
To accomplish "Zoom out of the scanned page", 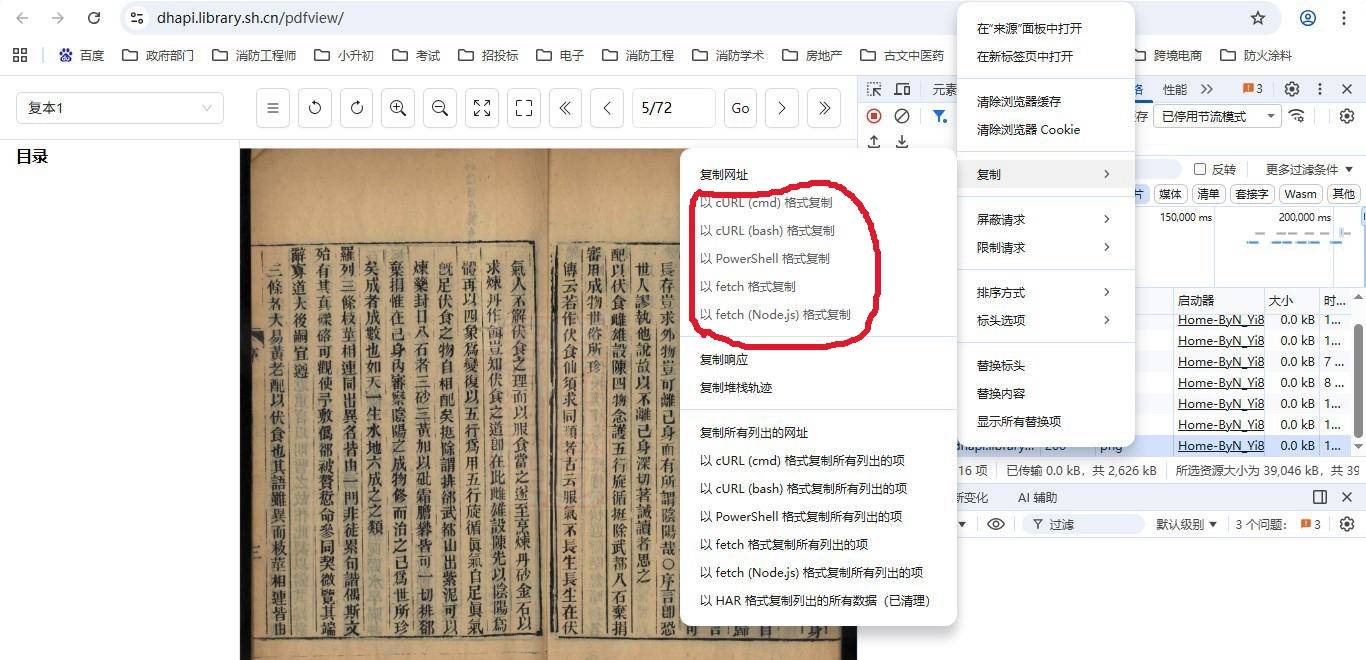I will point(439,108).
